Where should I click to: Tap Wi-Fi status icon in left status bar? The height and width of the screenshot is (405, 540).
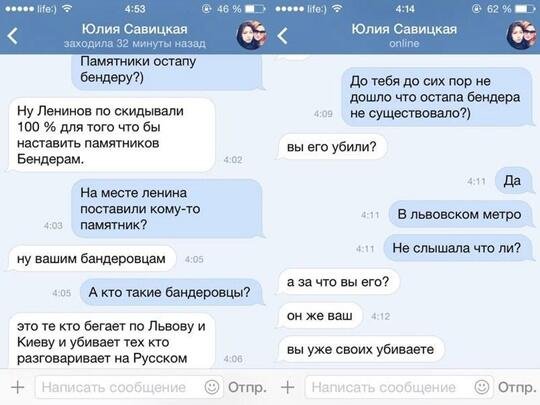point(67,8)
